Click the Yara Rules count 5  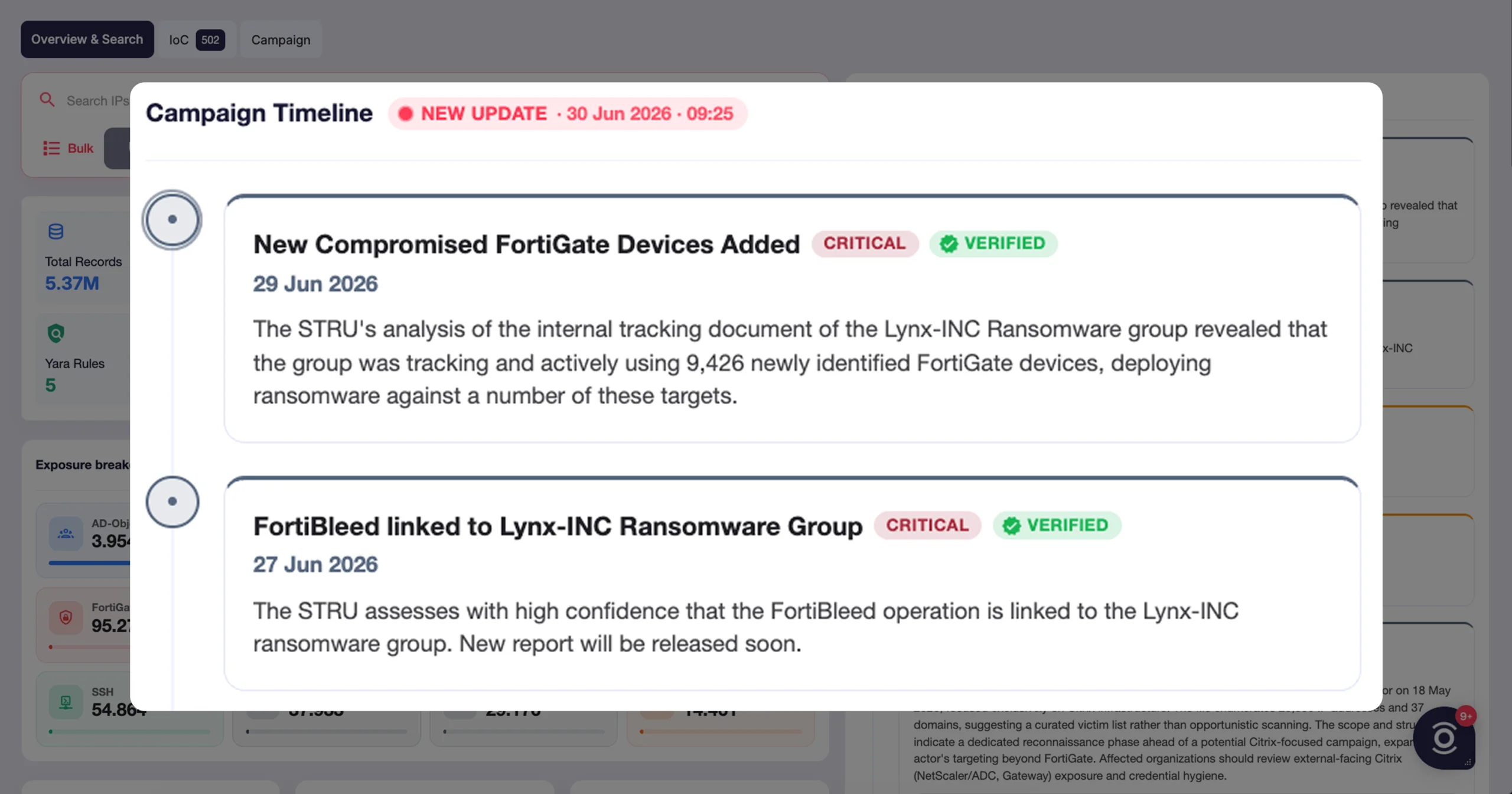click(x=51, y=385)
